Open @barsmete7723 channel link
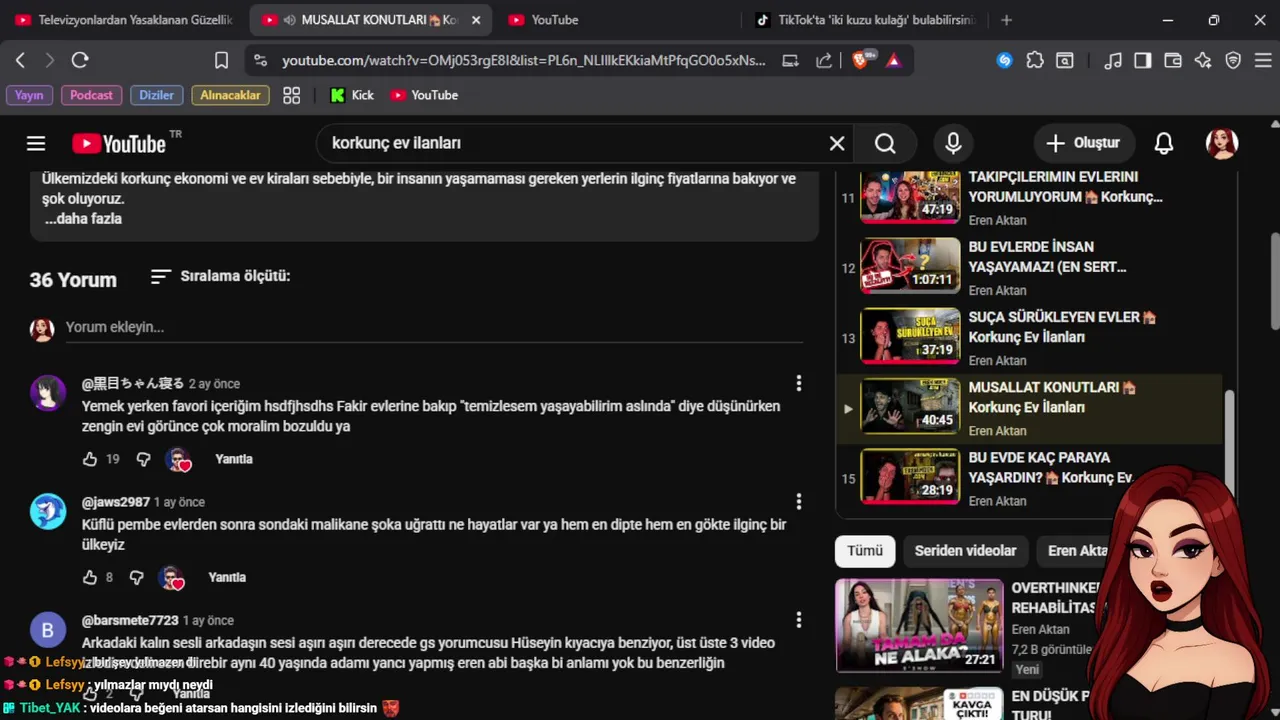Image resolution: width=1280 pixels, height=720 pixels. point(130,620)
